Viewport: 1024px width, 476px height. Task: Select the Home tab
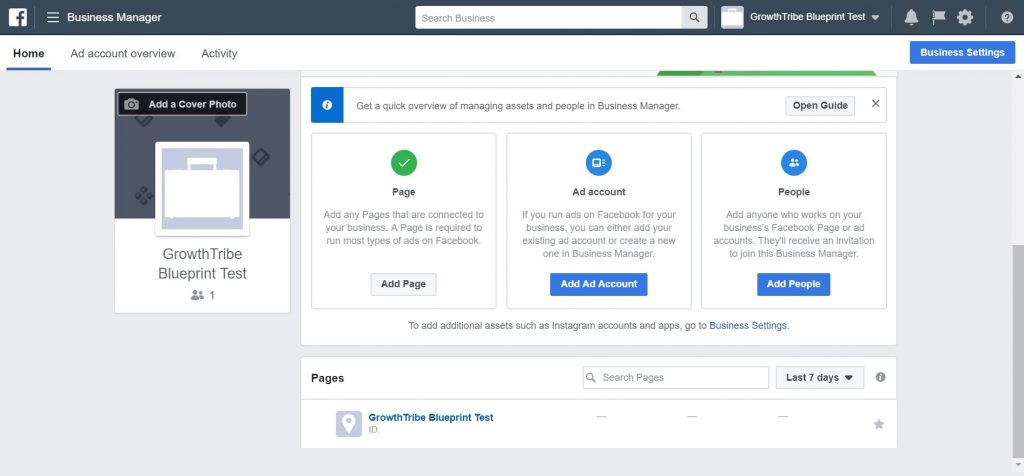(29, 54)
